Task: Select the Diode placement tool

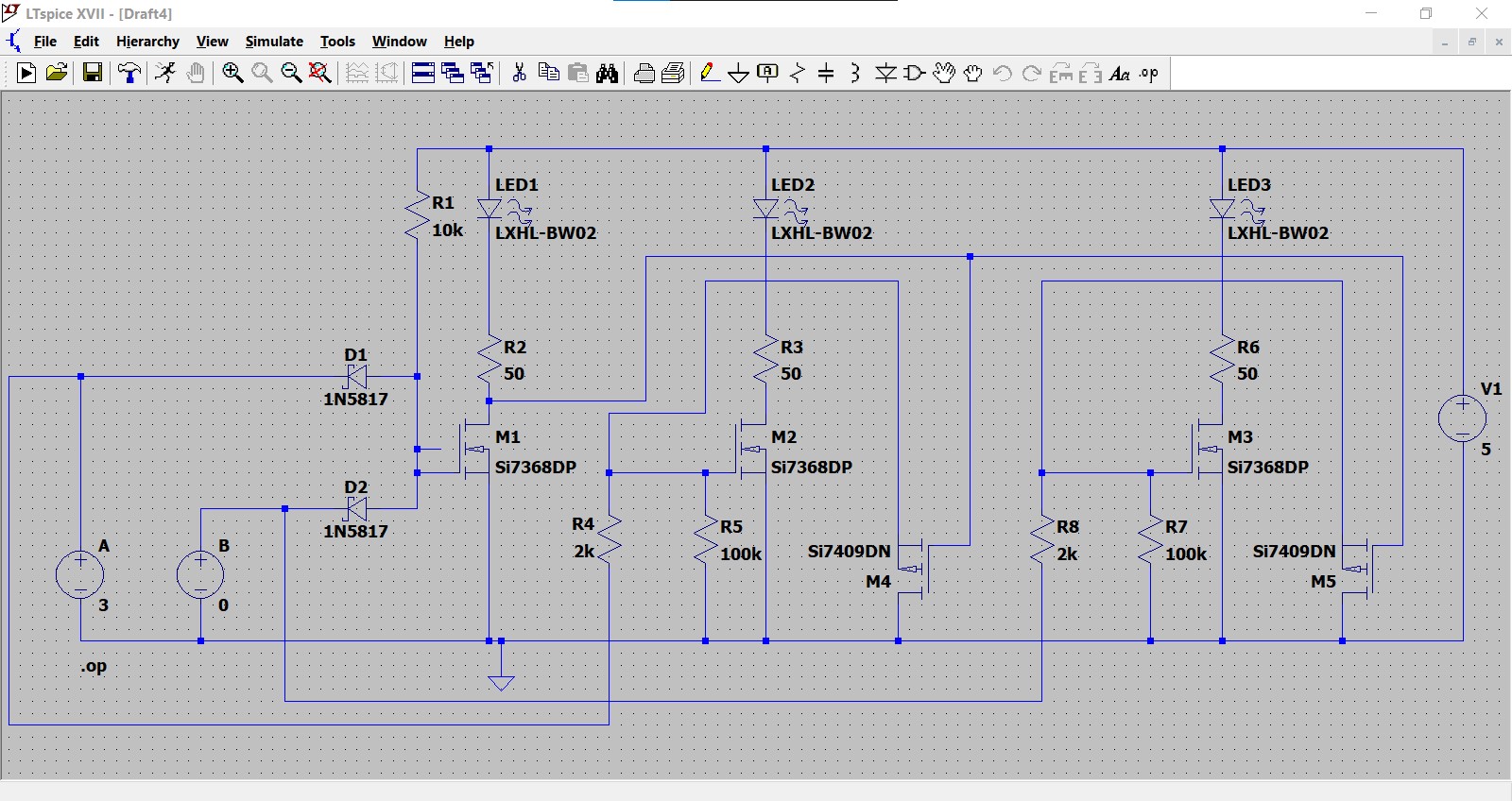Action: (885, 73)
